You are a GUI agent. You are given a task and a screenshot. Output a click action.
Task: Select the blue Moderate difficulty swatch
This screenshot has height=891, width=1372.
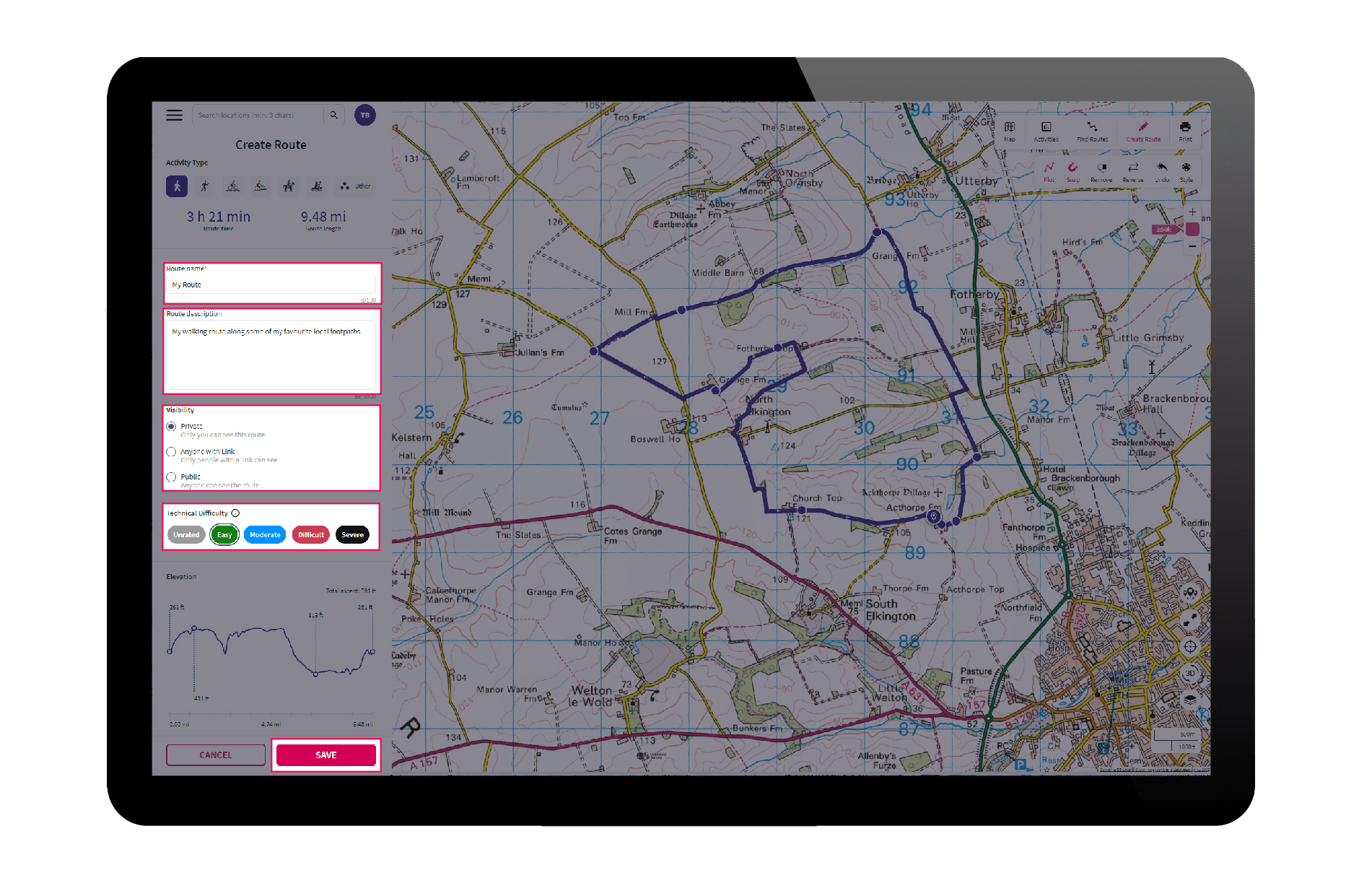click(x=264, y=535)
